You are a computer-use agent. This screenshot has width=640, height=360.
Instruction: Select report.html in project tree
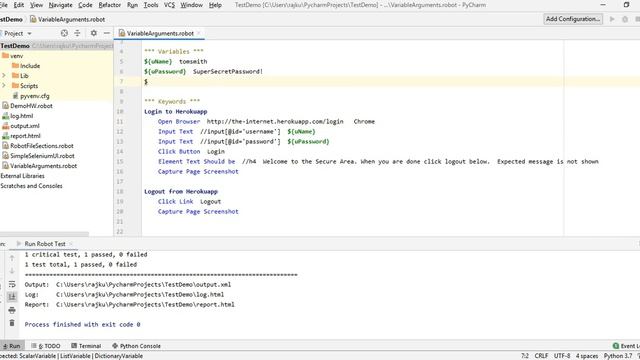pyautogui.click(x=21, y=136)
